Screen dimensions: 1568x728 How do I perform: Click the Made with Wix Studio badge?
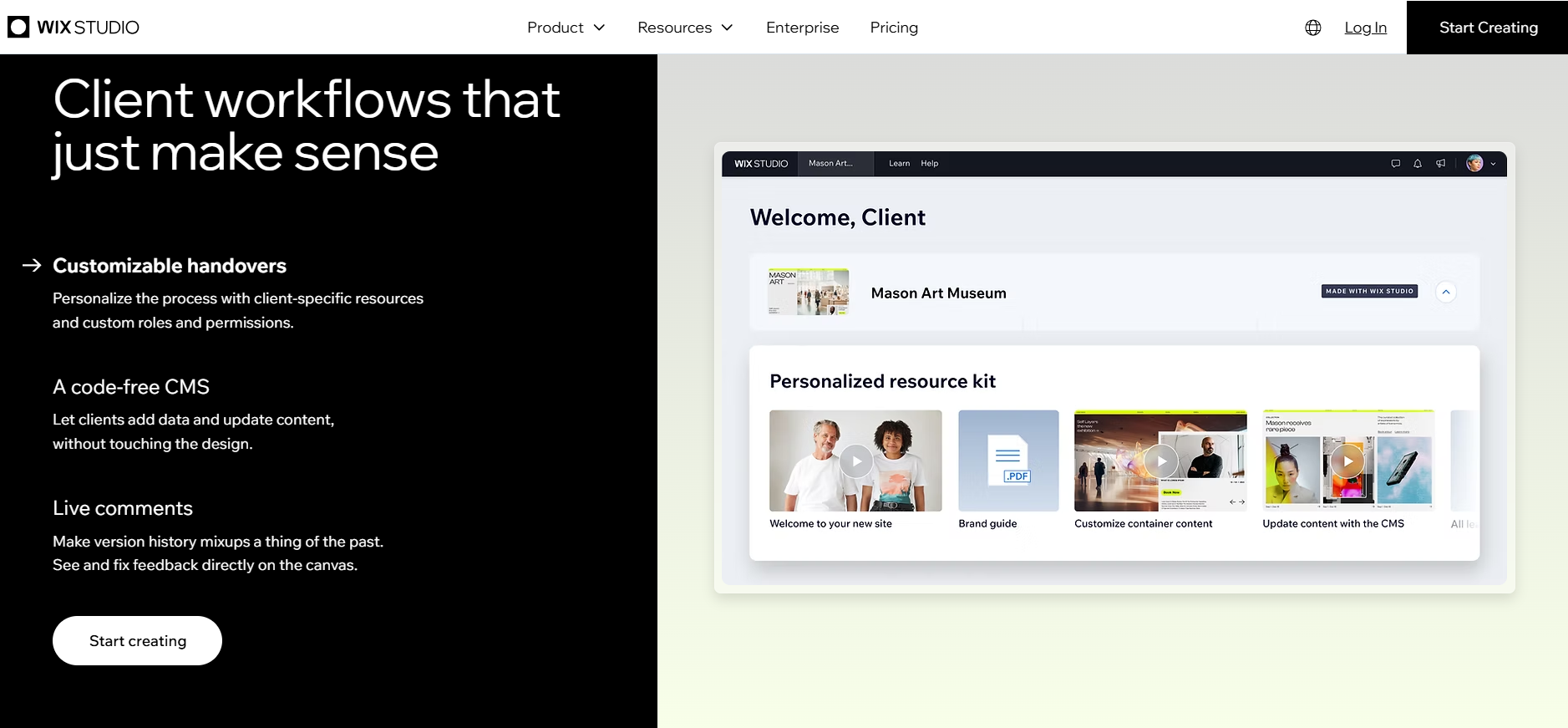[x=1369, y=291]
